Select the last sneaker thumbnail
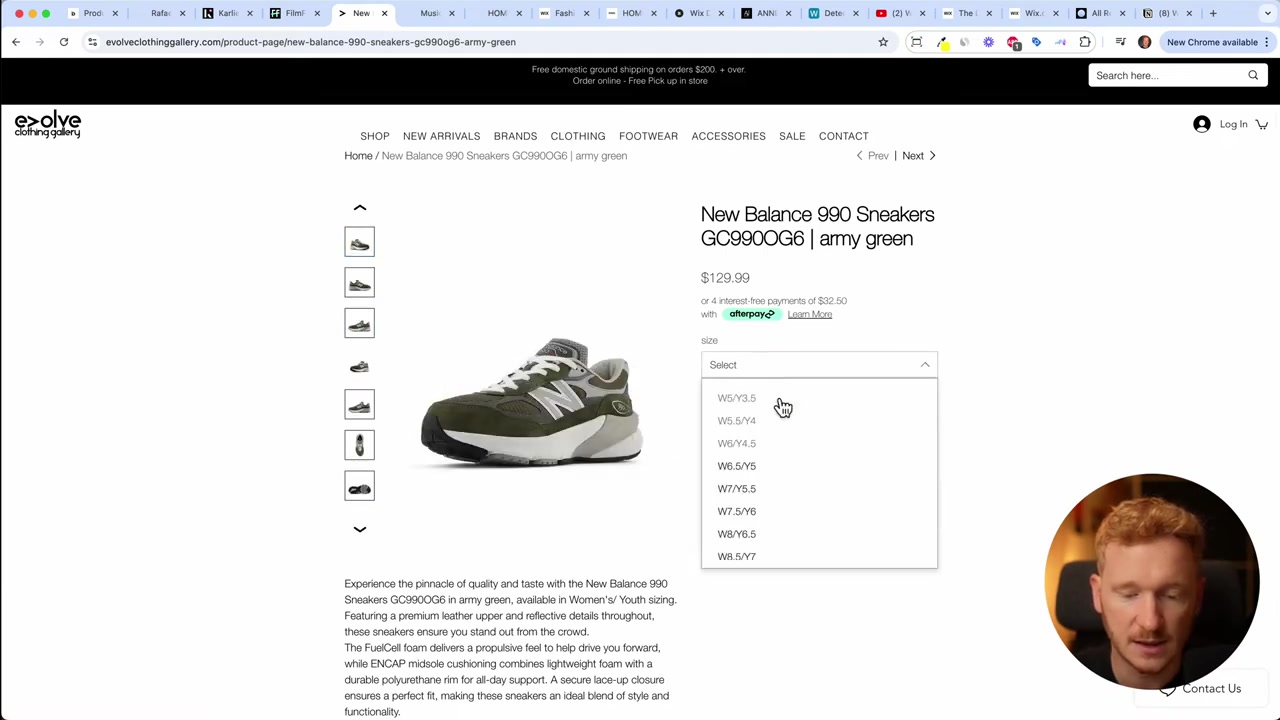Screen dimensions: 1280x720 (360, 486)
